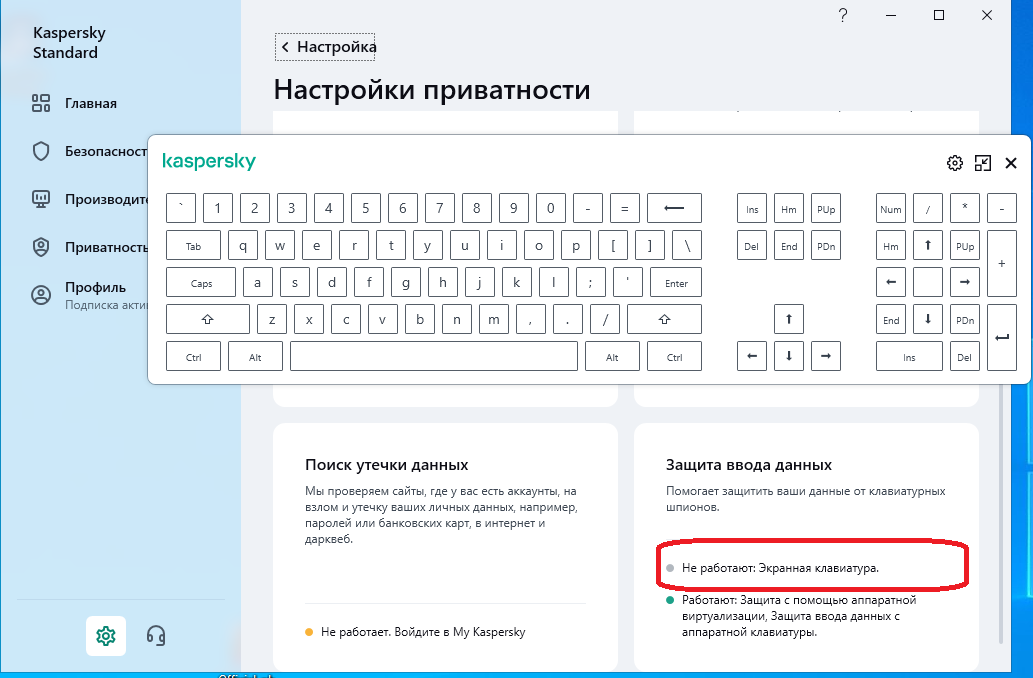Click the kaspersky logo on the keyboard window

[x=209, y=161]
